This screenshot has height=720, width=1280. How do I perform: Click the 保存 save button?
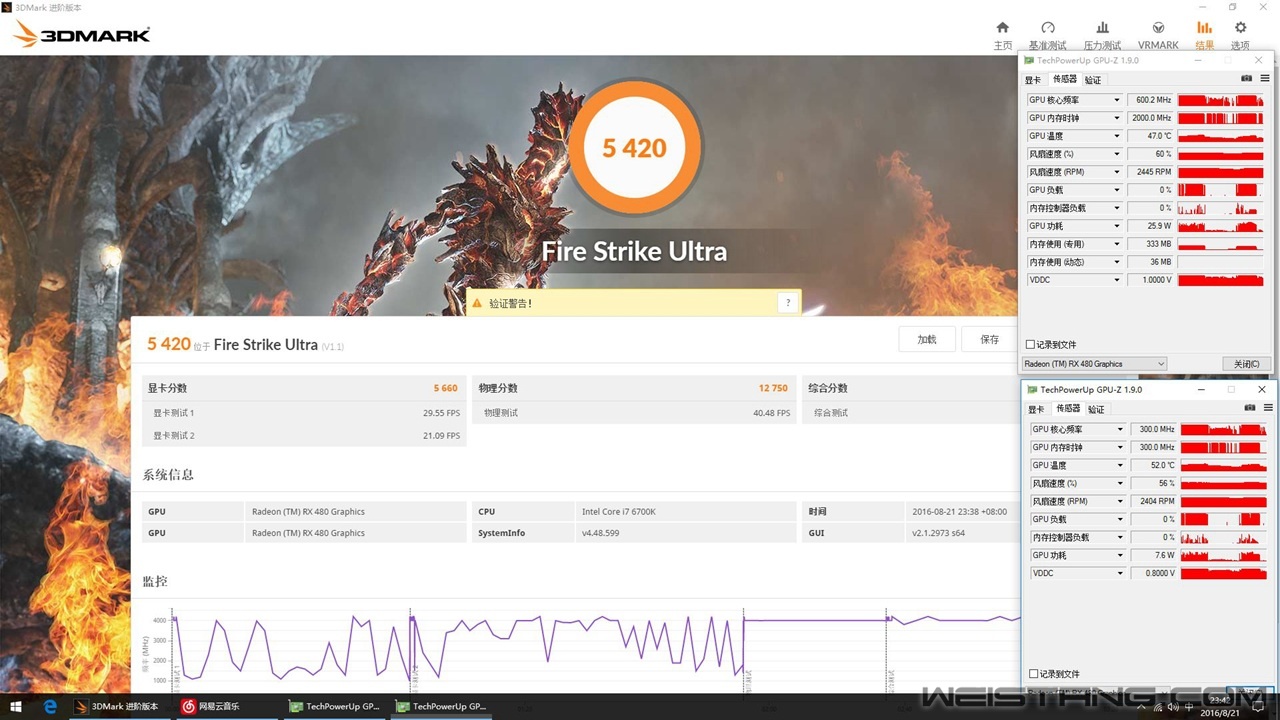pos(990,339)
